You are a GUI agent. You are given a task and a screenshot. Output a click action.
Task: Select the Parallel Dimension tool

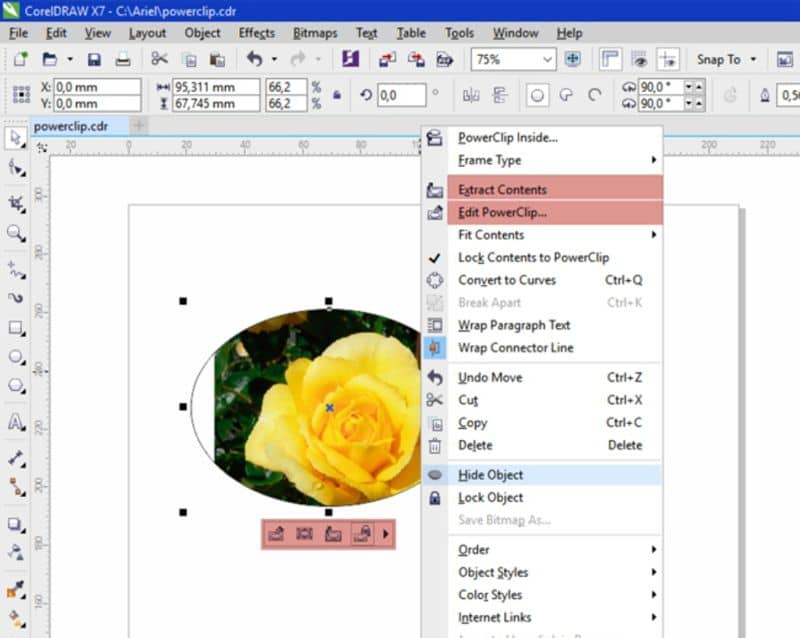(x=15, y=458)
